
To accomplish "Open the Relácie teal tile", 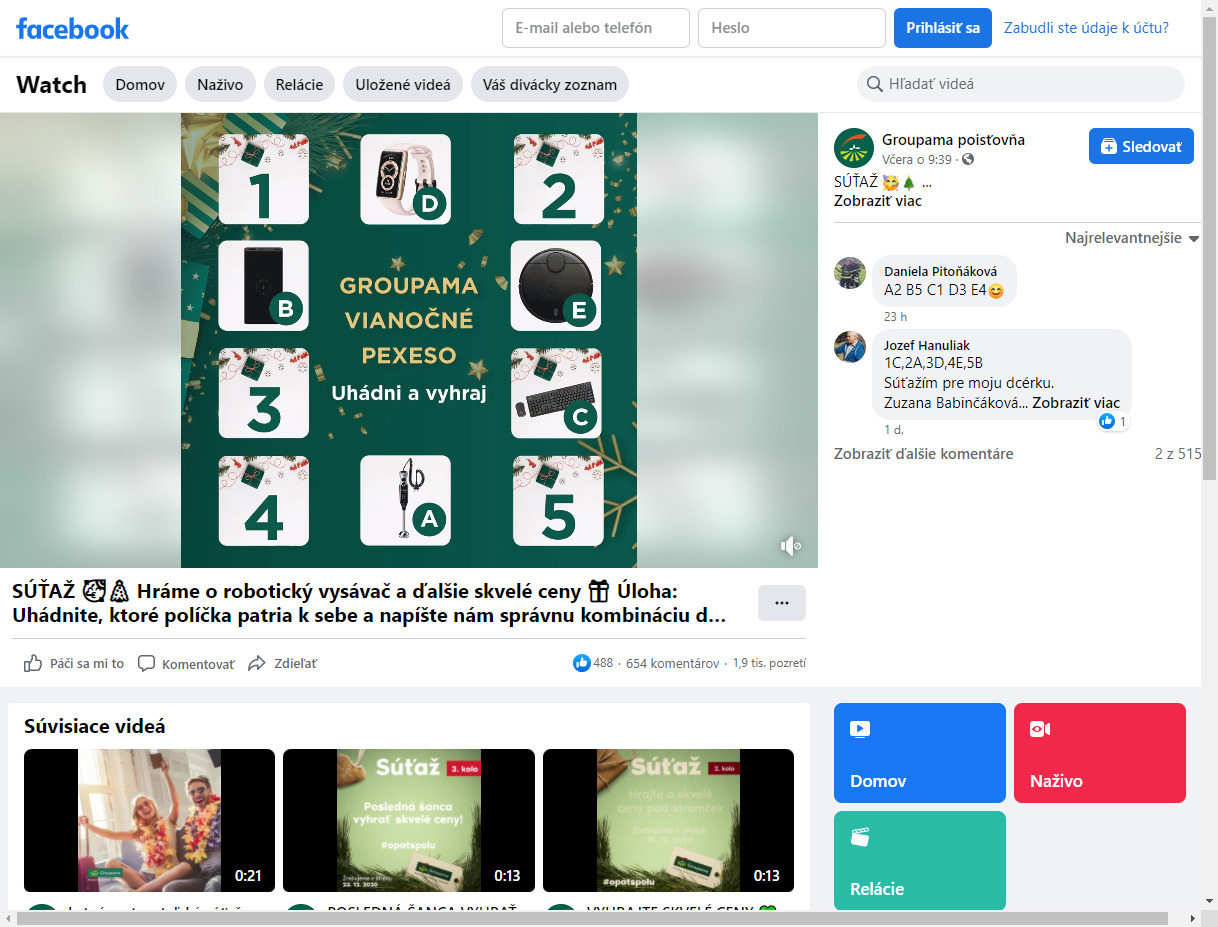I will coord(920,861).
